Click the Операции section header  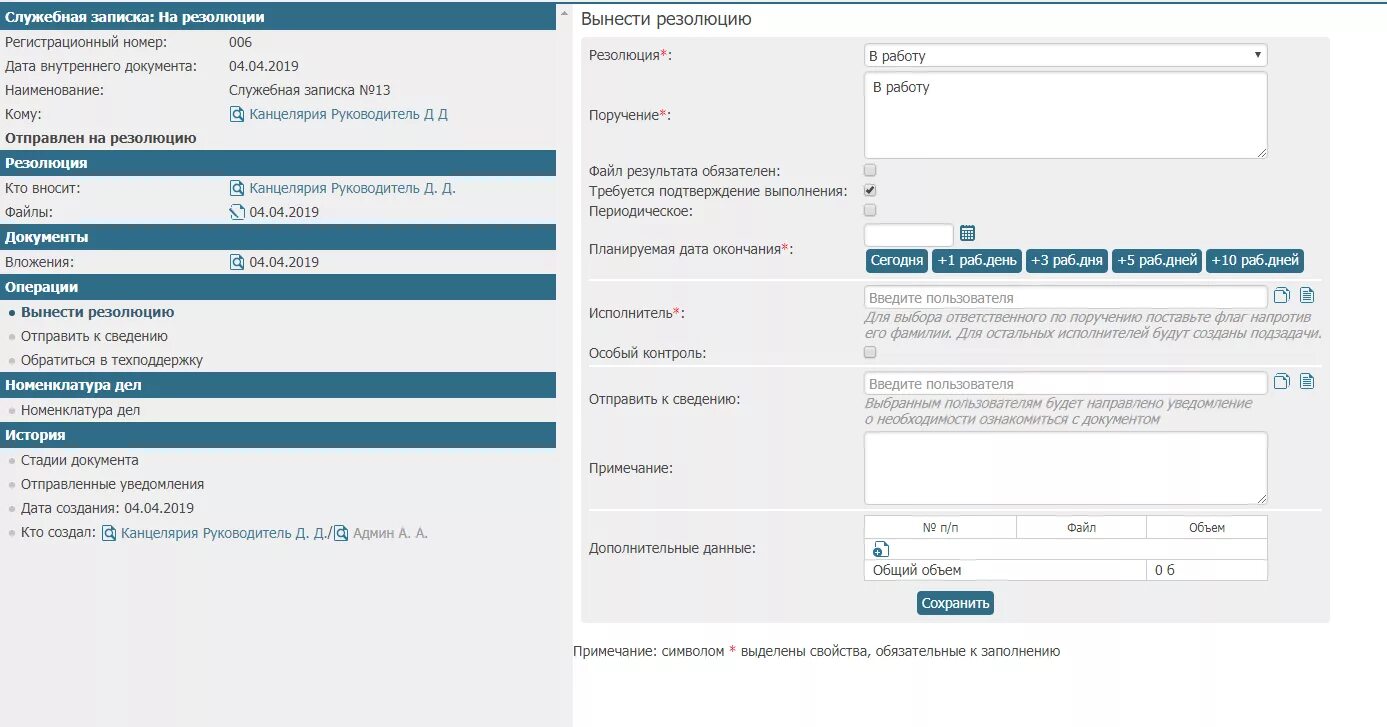[278, 287]
